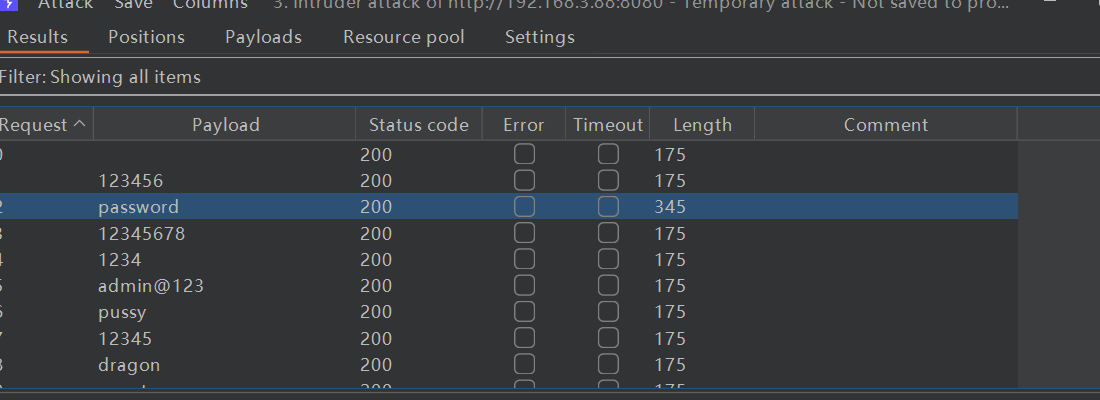Click the Payload column header
This screenshot has height=400, width=1100.
point(225,125)
